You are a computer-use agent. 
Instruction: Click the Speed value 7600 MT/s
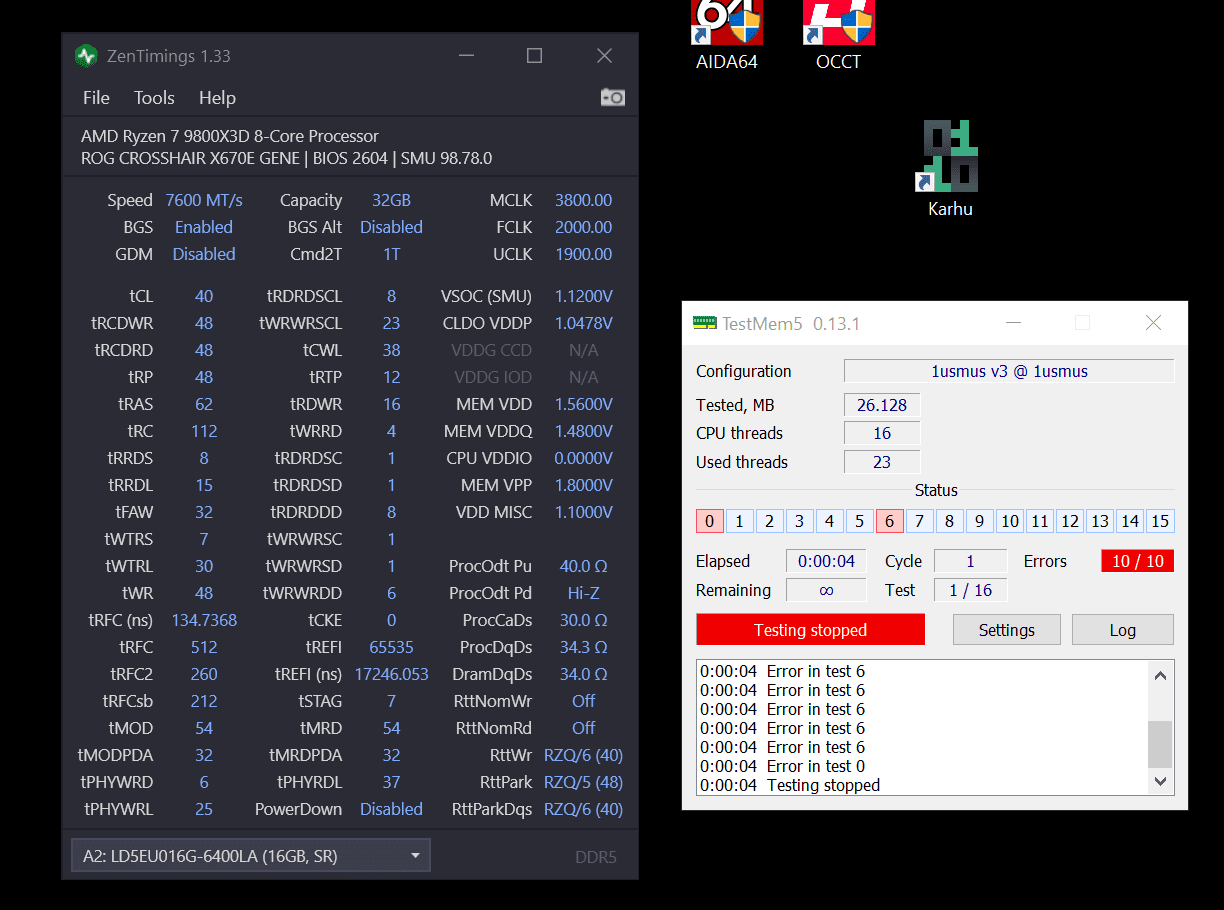coord(204,200)
